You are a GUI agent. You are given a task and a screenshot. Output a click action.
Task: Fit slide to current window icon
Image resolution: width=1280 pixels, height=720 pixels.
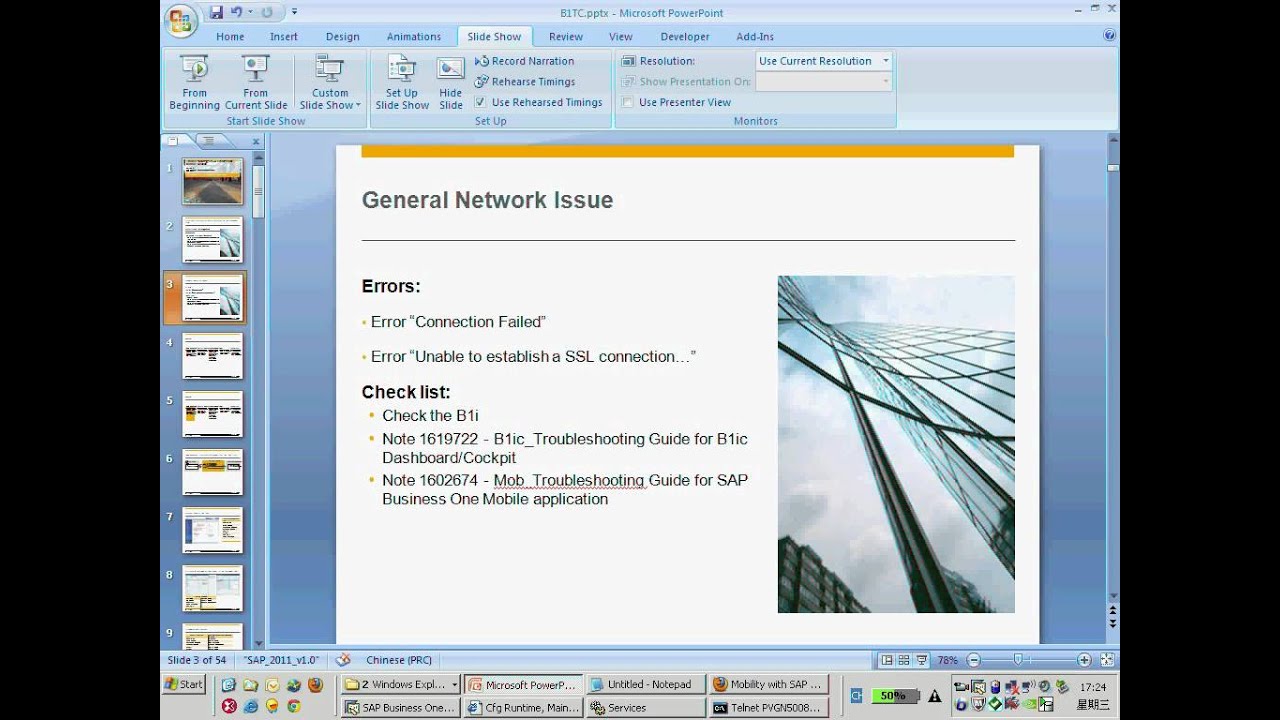coord(1107,660)
